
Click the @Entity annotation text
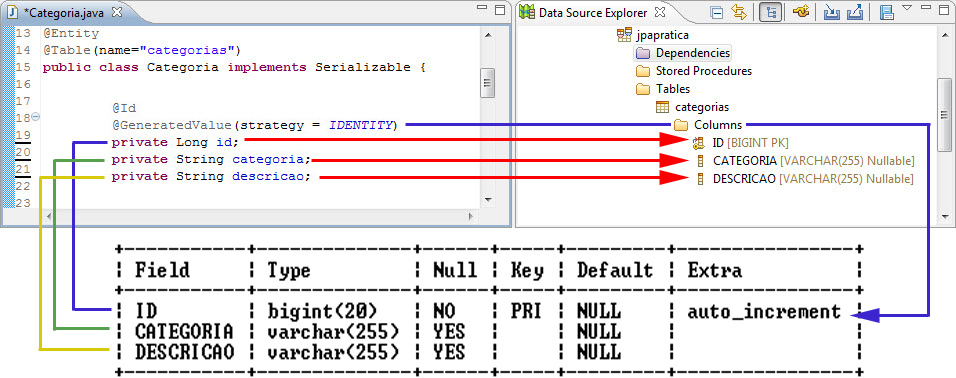pyautogui.click(x=71, y=33)
